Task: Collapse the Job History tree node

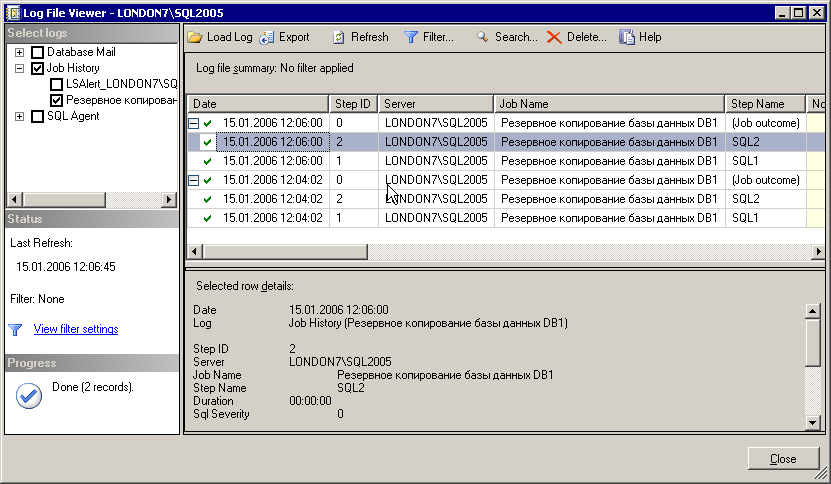Action: (x=20, y=68)
